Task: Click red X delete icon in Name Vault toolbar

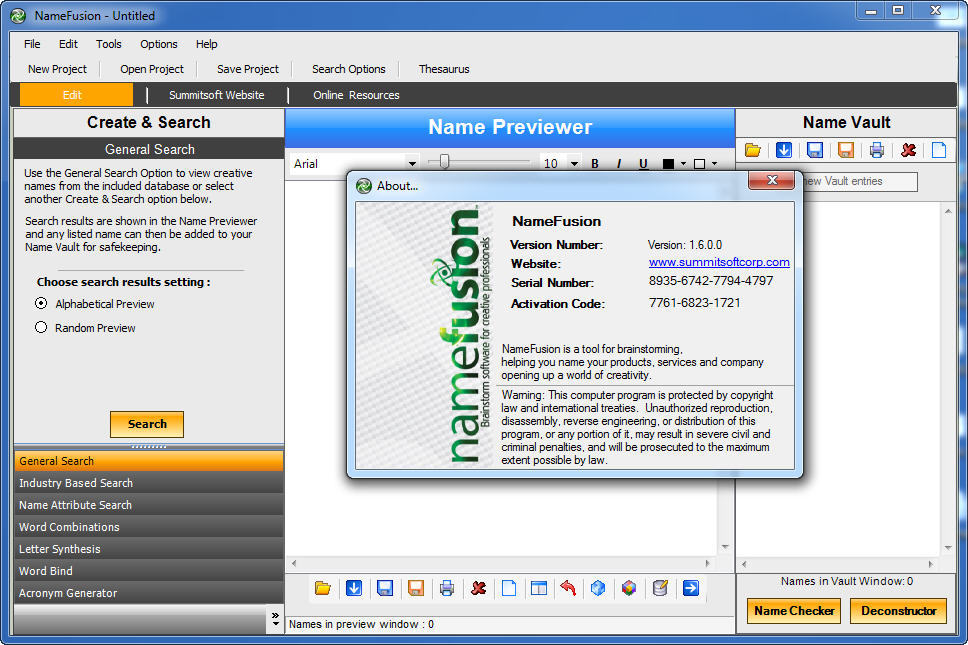Action: pyautogui.click(x=908, y=150)
